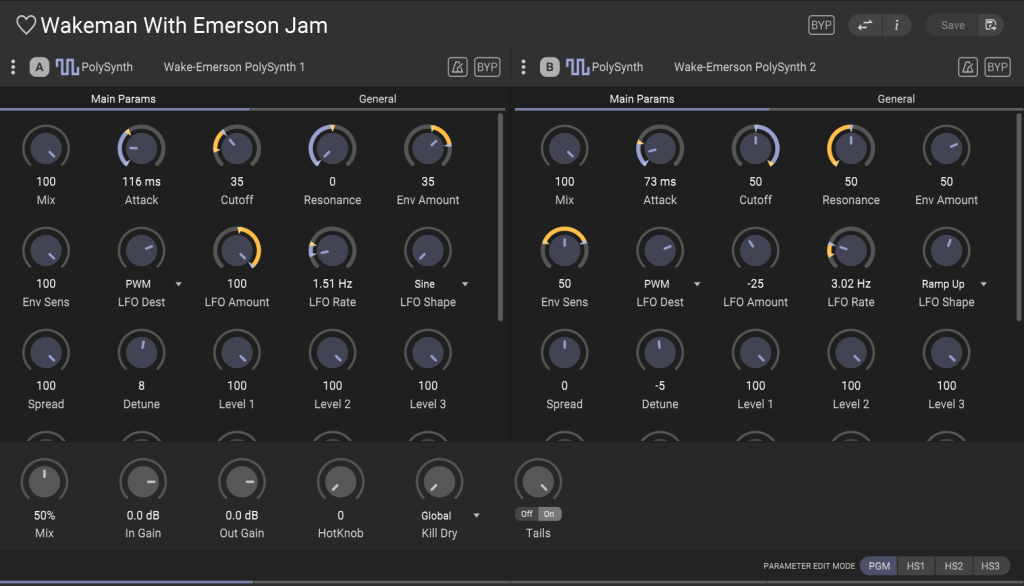The width and height of the screenshot is (1024, 586).
Task: Click slot A Attack knob at 116 ms
Action: pyautogui.click(x=141, y=148)
